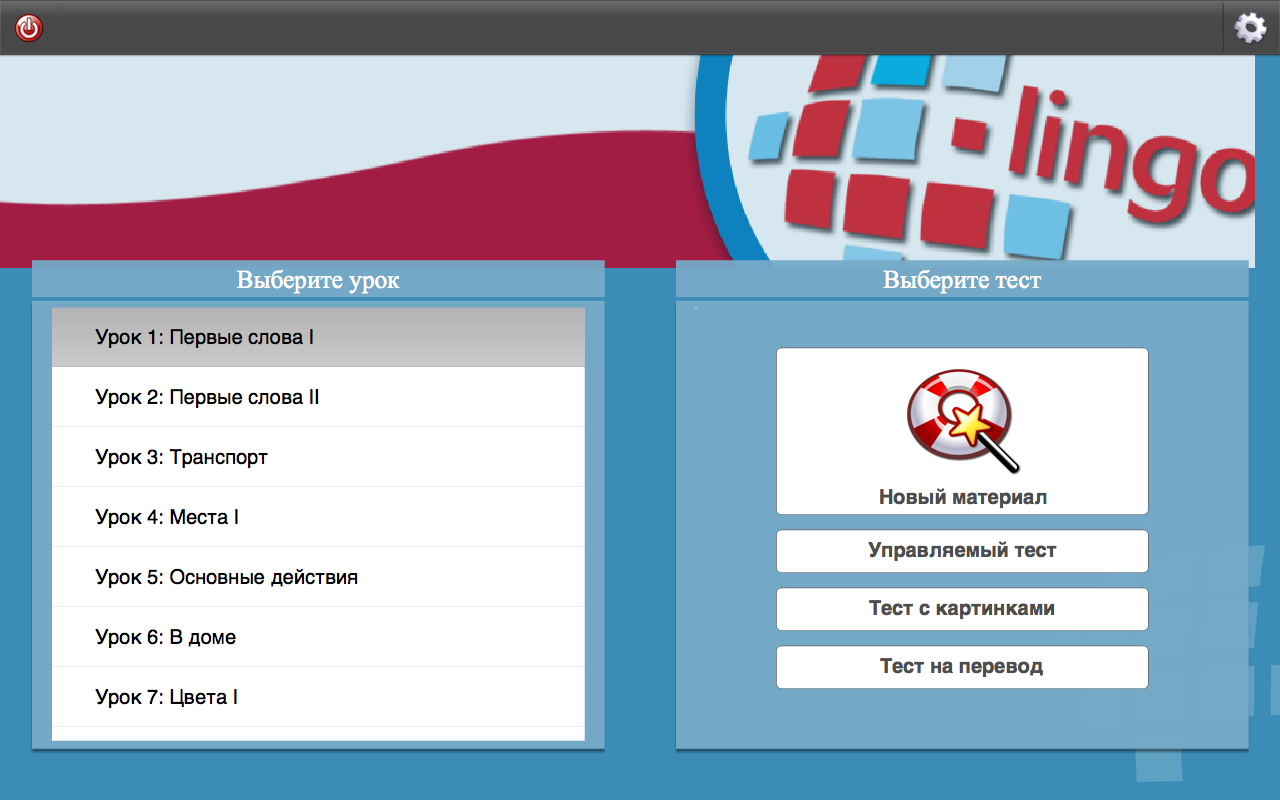Open settings via the gear icon
The width and height of the screenshot is (1280, 800).
point(1250,28)
